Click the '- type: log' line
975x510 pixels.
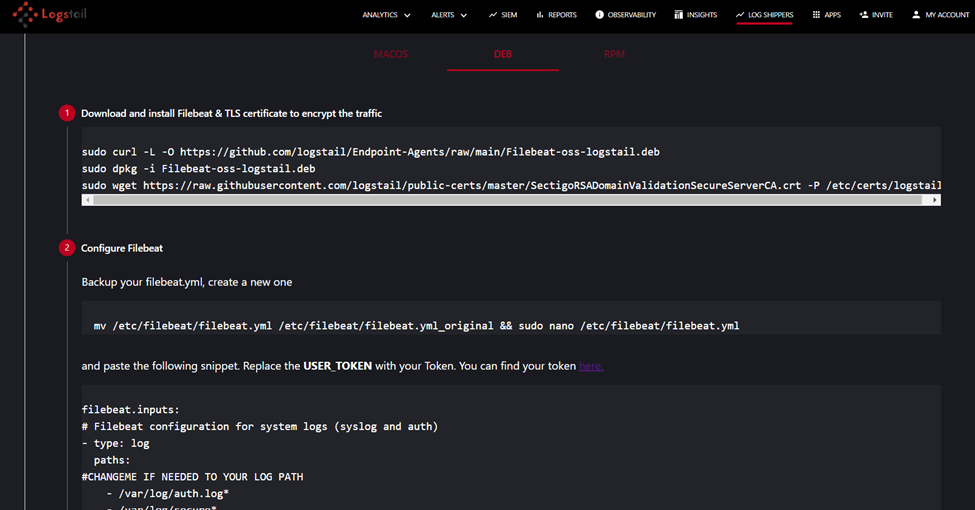116,443
